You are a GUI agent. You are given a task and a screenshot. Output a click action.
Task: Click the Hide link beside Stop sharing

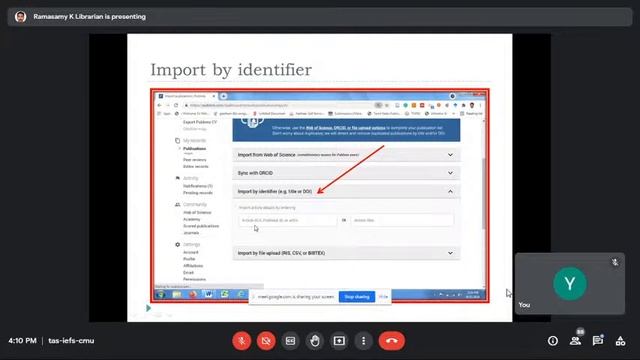tap(383, 297)
